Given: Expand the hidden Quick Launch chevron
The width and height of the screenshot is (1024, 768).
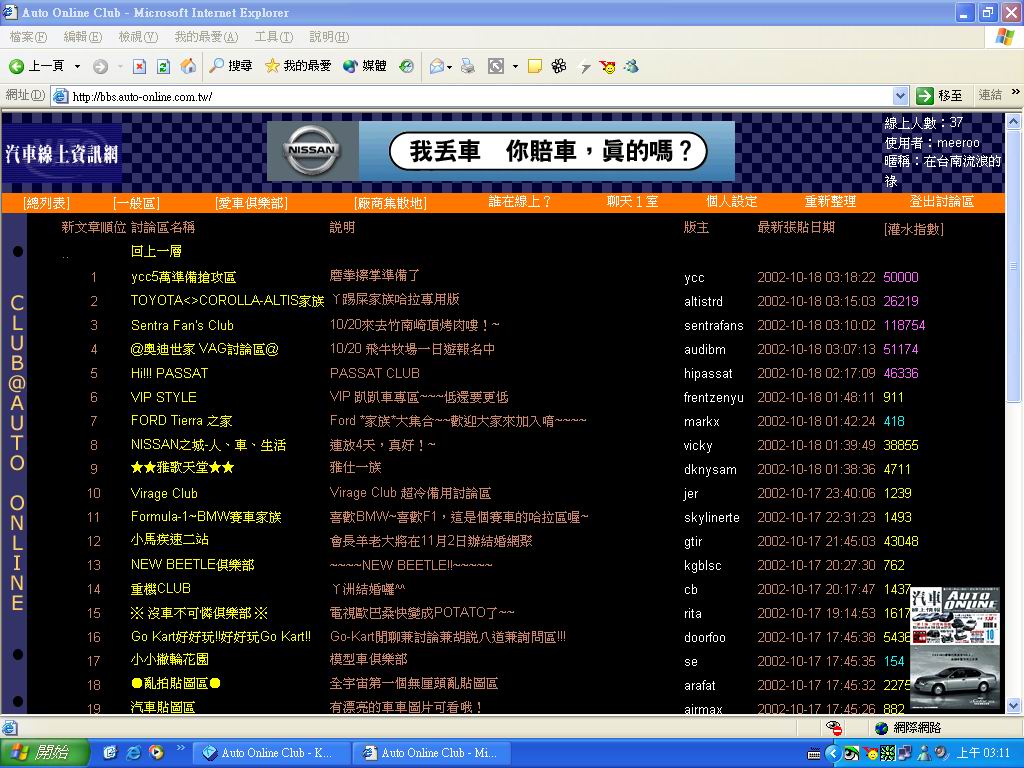Looking at the screenshot, I should pos(181,748).
